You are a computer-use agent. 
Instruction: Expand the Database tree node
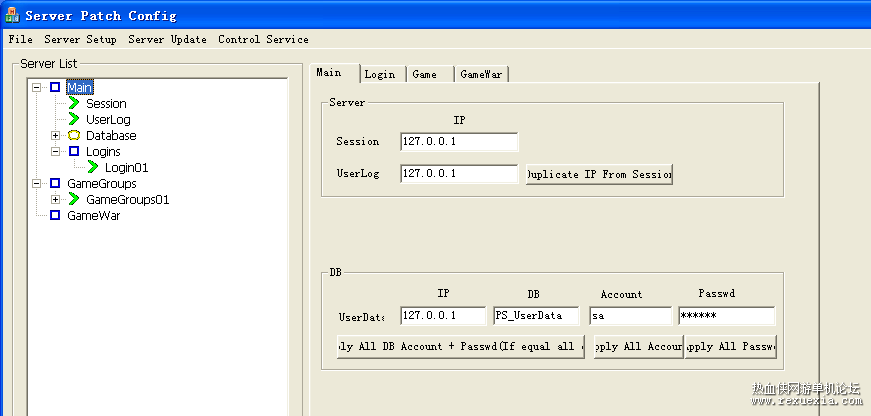click(56, 136)
